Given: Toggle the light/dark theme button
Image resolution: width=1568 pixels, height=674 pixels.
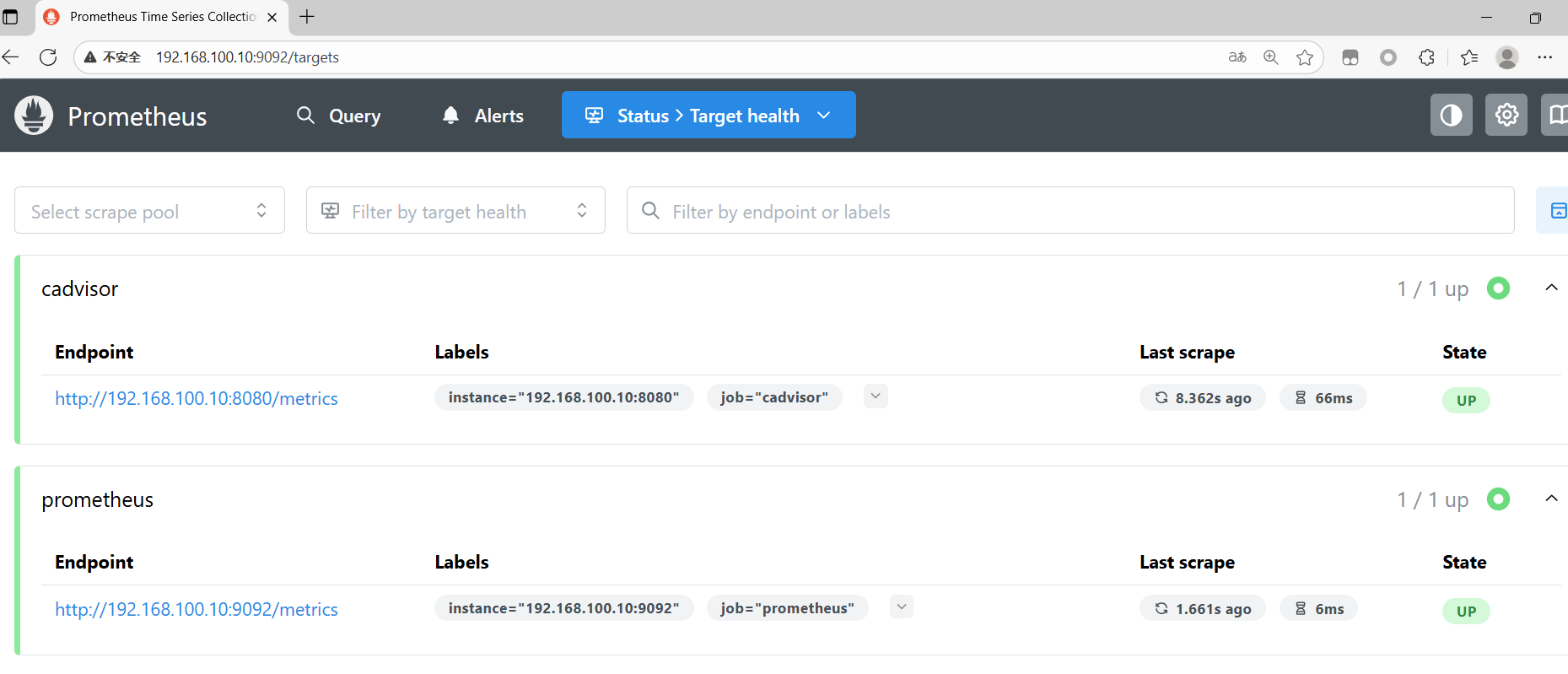Looking at the screenshot, I should [x=1451, y=115].
